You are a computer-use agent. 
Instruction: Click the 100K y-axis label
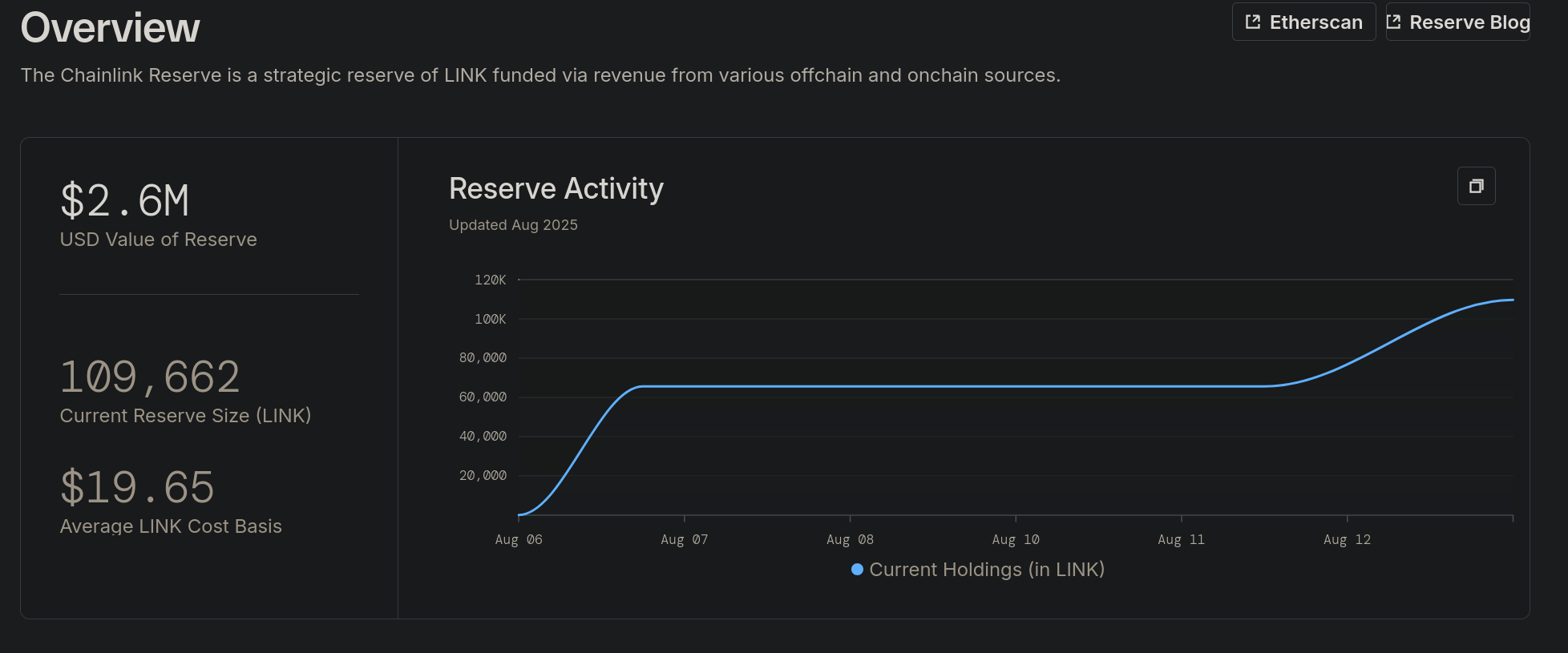pyautogui.click(x=491, y=319)
